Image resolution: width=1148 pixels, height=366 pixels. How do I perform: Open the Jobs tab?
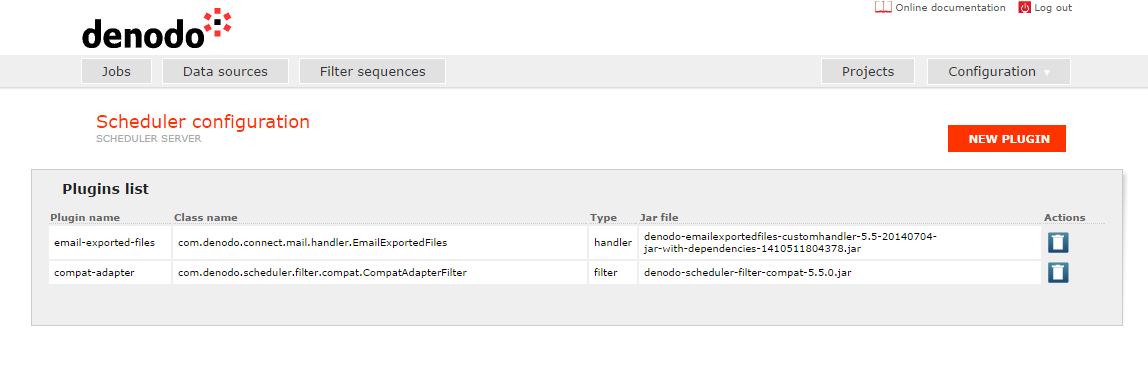coord(116,72)
